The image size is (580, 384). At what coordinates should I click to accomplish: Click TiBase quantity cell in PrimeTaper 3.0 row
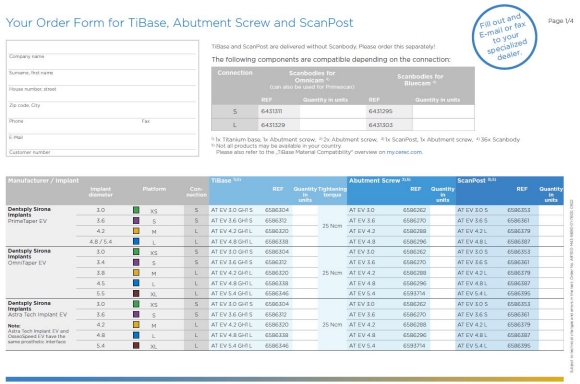pos(305,210)
